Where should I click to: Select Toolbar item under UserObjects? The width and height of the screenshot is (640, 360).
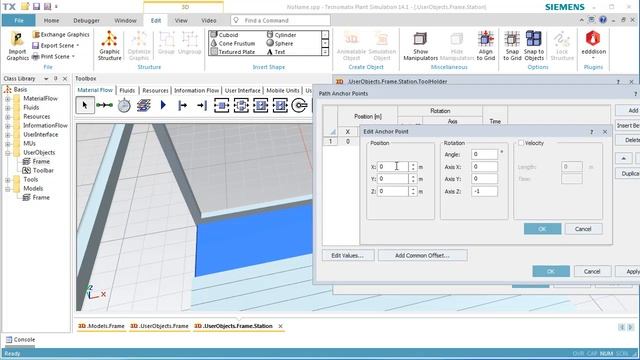click(38, 171)
